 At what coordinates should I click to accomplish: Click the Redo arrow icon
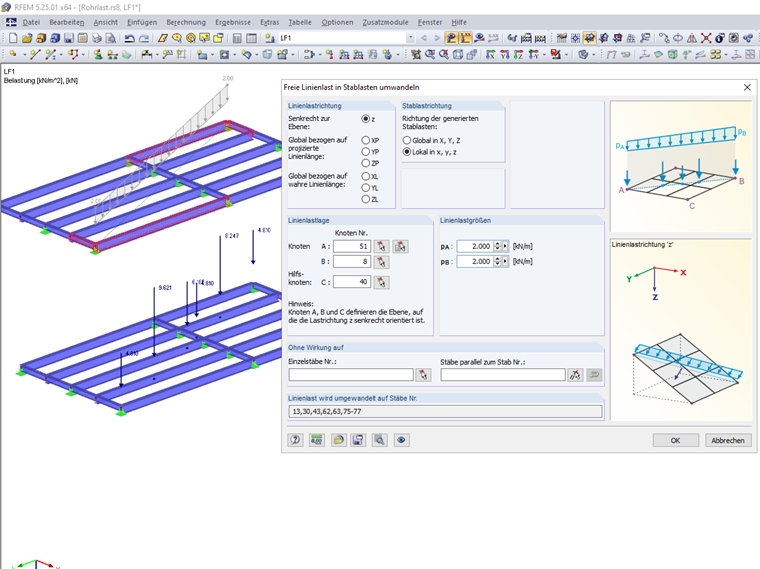pyautogui.click(x=144, y=38)
